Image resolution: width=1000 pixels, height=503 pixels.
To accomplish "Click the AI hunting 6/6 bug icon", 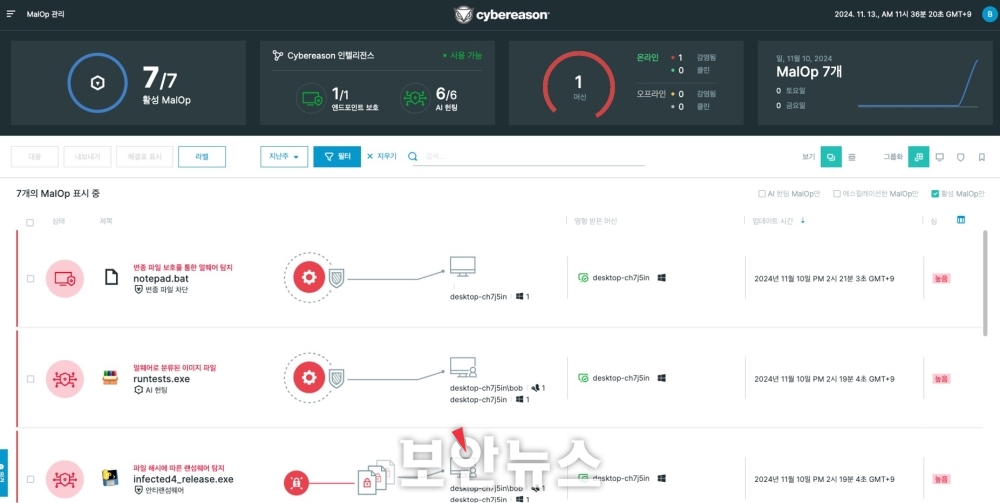I will (x=415, y=99).
